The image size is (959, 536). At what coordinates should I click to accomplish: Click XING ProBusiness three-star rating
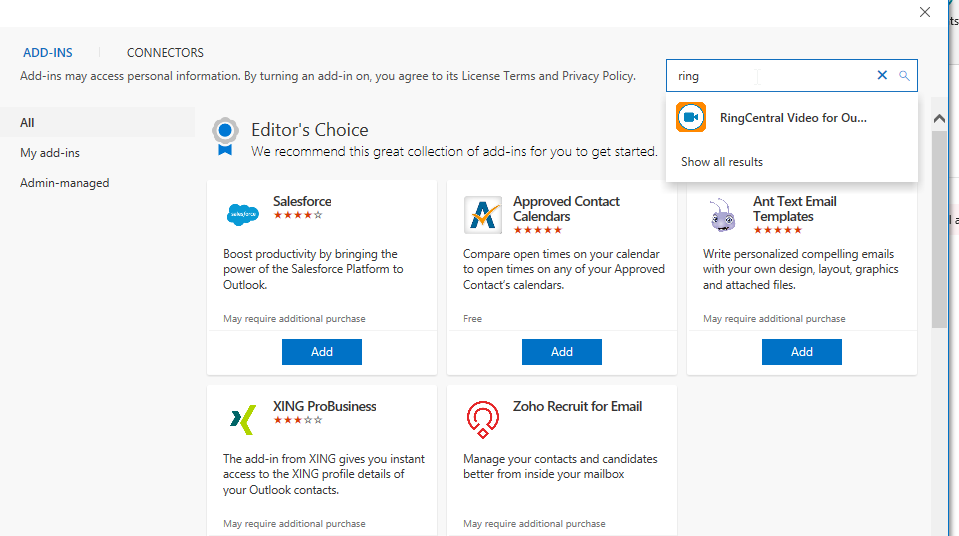(298, 420)
